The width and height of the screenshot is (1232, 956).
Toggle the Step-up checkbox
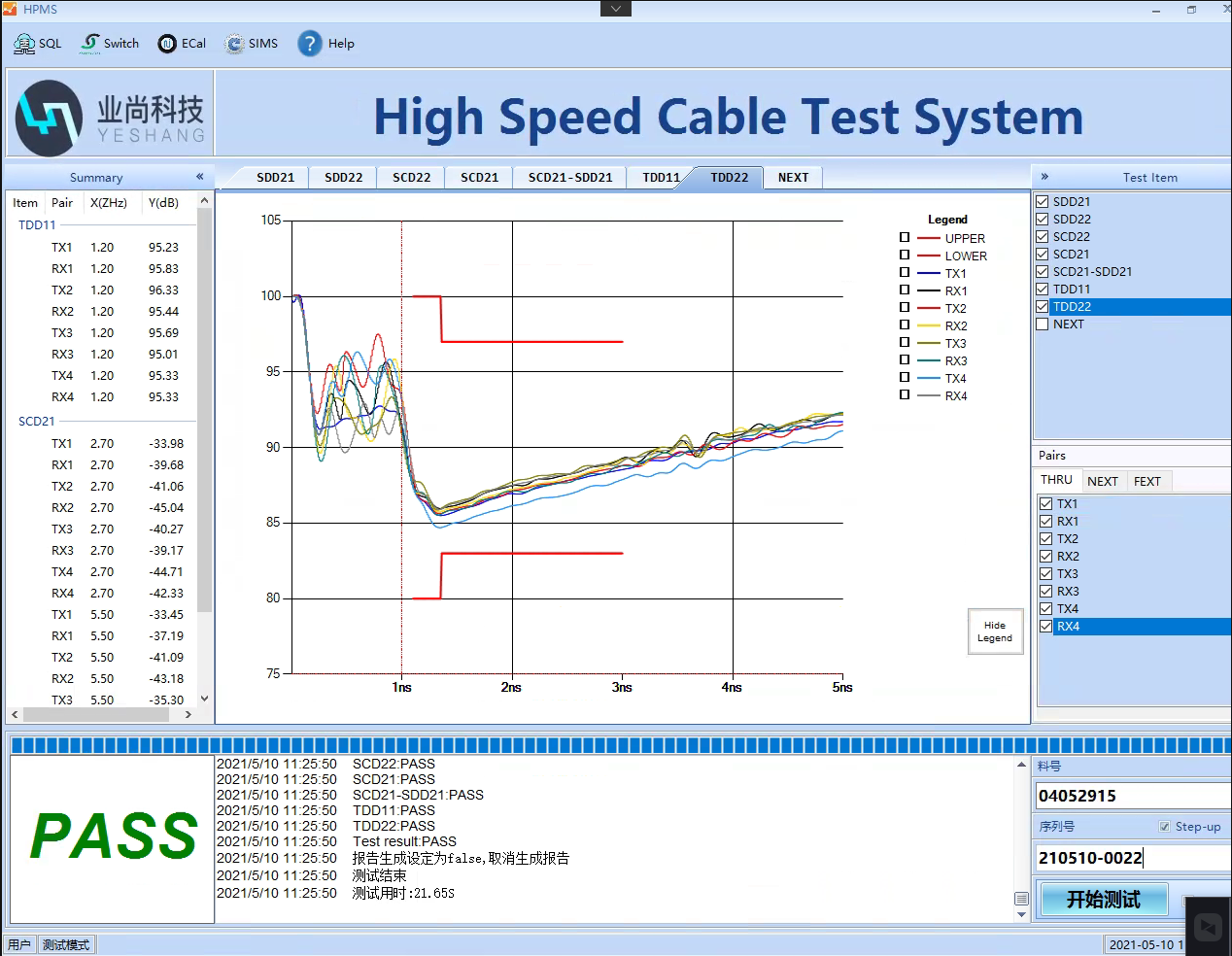point(1164,827)
